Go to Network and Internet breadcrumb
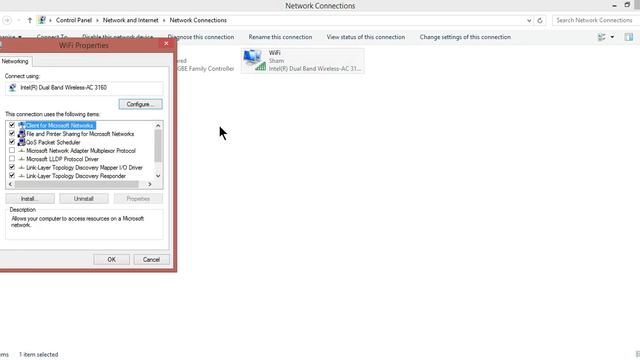This screenshot has height=360, width=640. (131, 20)
